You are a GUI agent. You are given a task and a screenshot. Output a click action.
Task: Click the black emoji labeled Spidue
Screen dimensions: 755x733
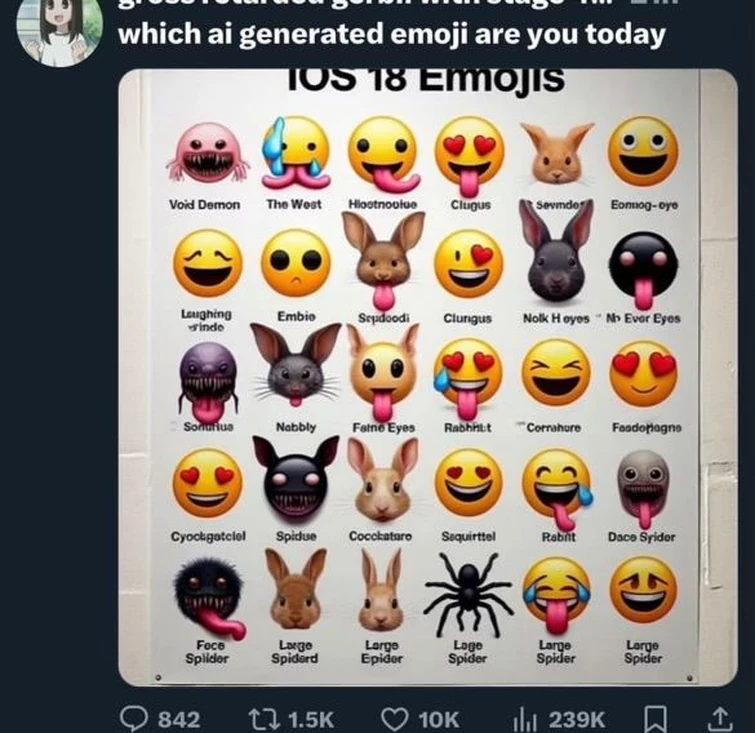pos(295,484)
